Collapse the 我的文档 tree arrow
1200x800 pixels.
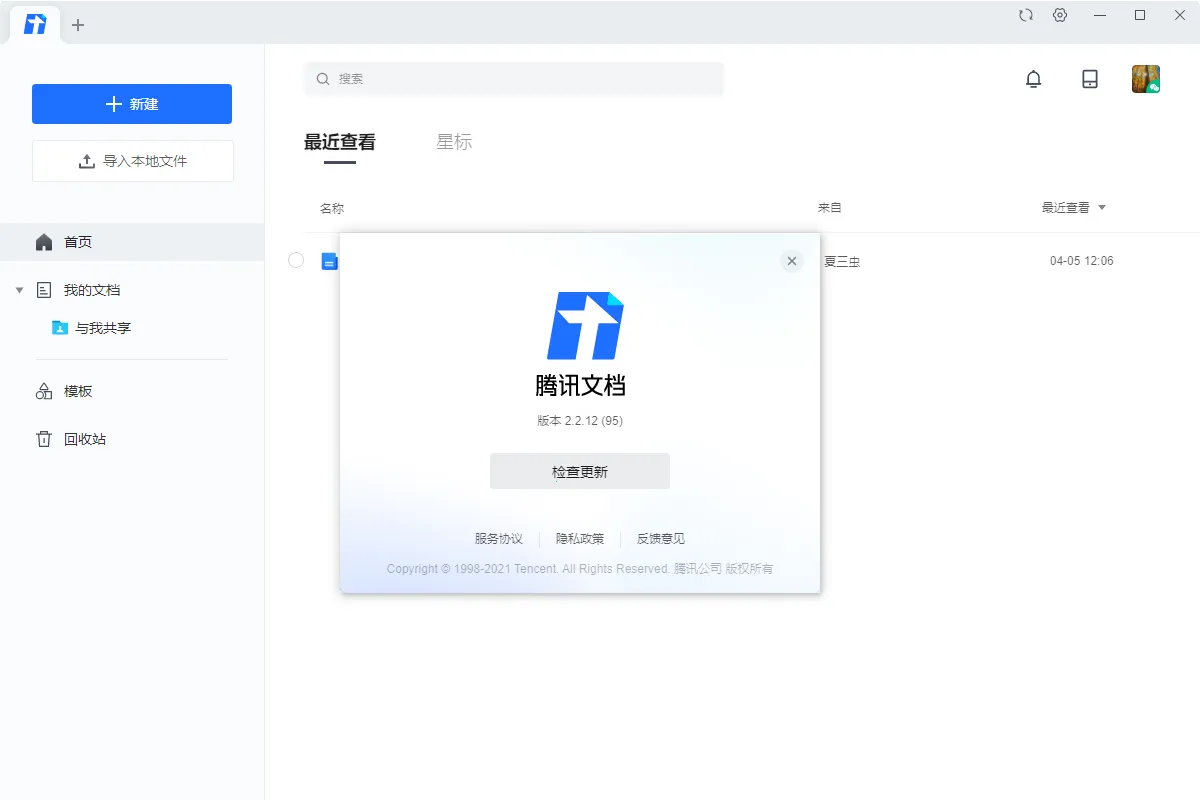click(19, 290)
